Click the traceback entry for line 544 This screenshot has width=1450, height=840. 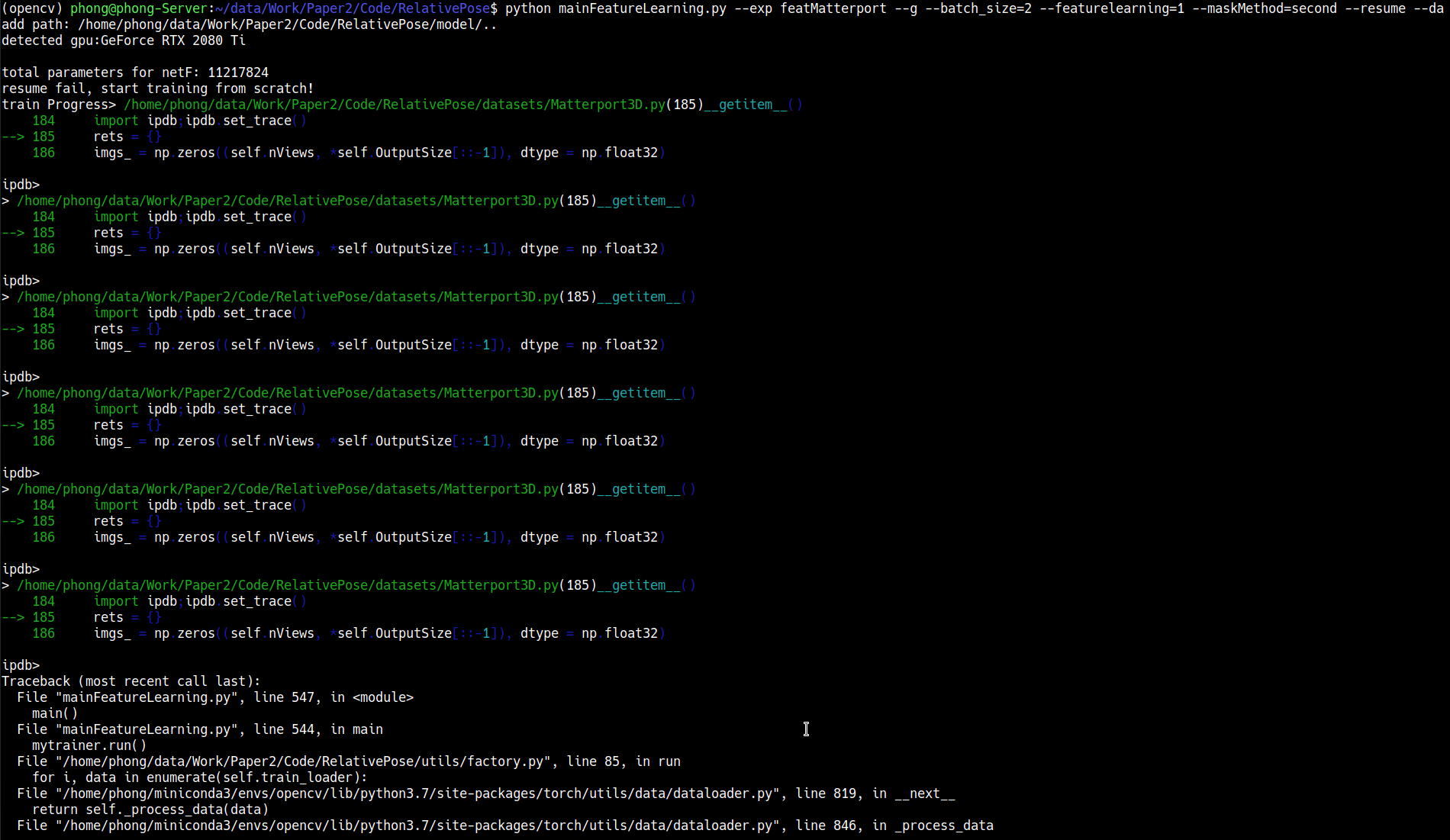tap(200, 729)
